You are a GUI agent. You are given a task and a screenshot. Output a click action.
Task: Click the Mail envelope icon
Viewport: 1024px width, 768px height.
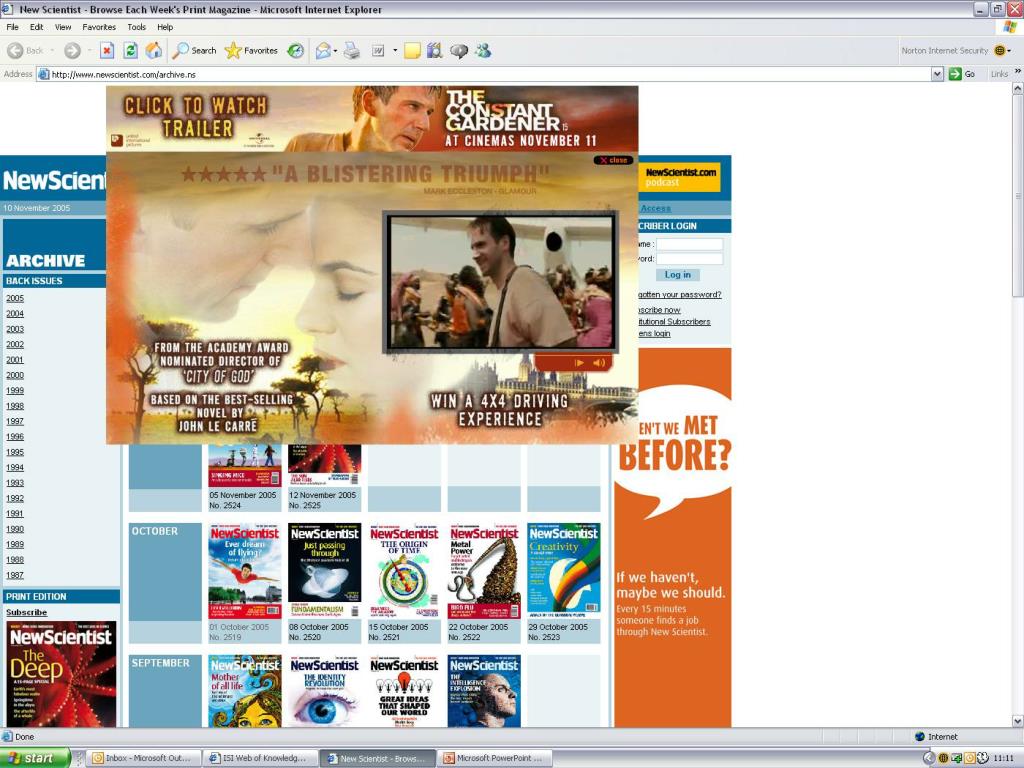pos(323,50)
